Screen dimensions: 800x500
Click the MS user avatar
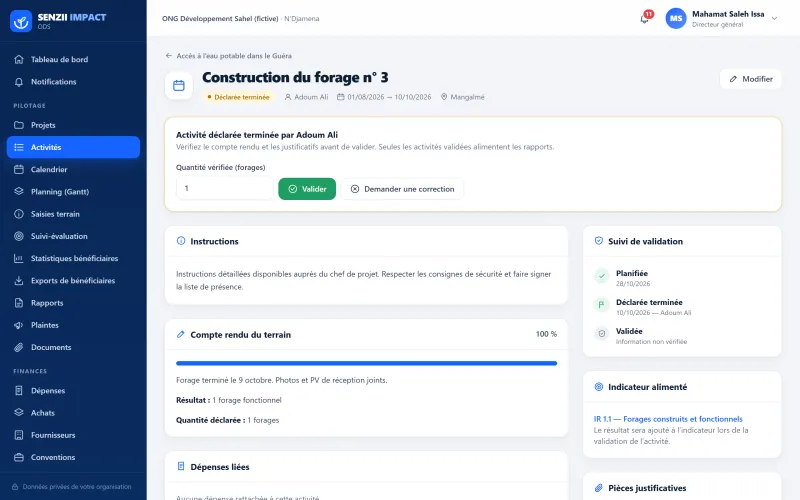(676, 18)
